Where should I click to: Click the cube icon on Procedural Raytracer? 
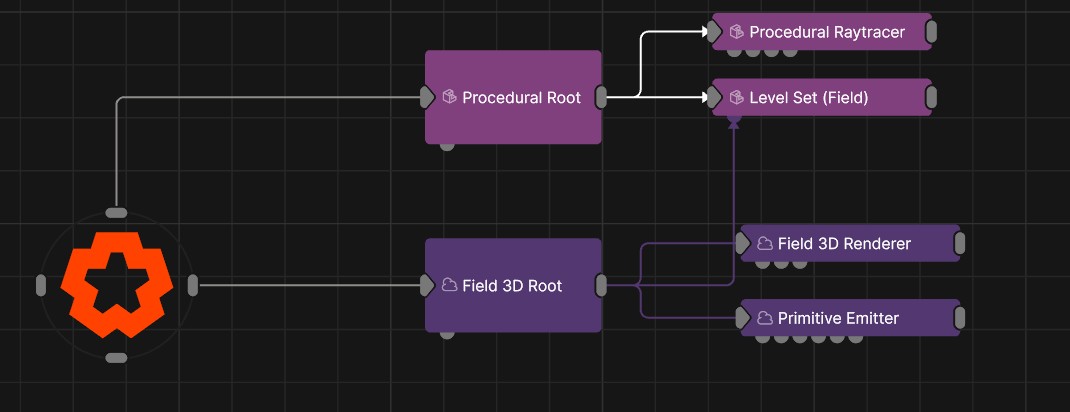click(736, 32)
